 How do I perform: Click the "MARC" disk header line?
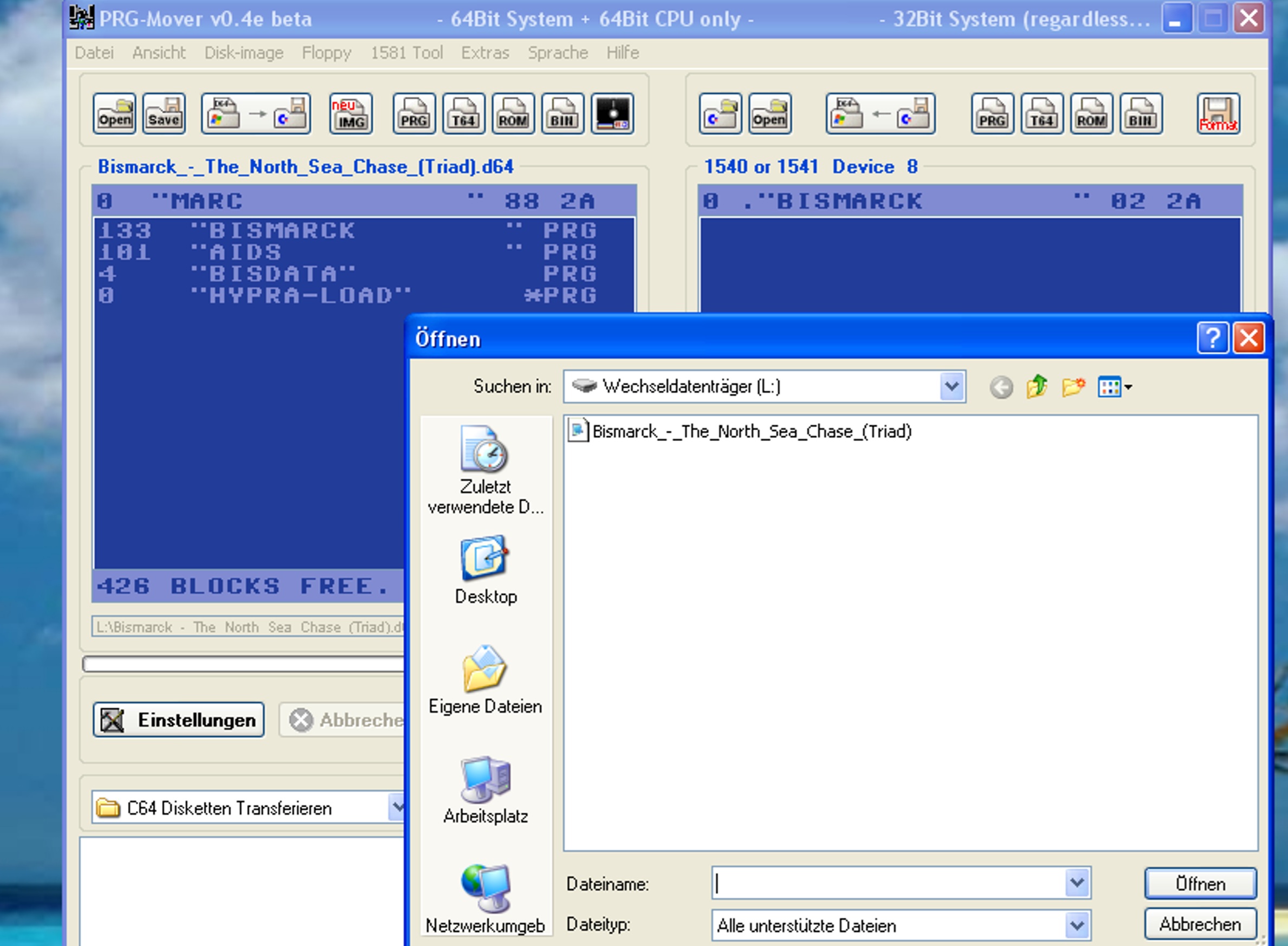[364, 200]
